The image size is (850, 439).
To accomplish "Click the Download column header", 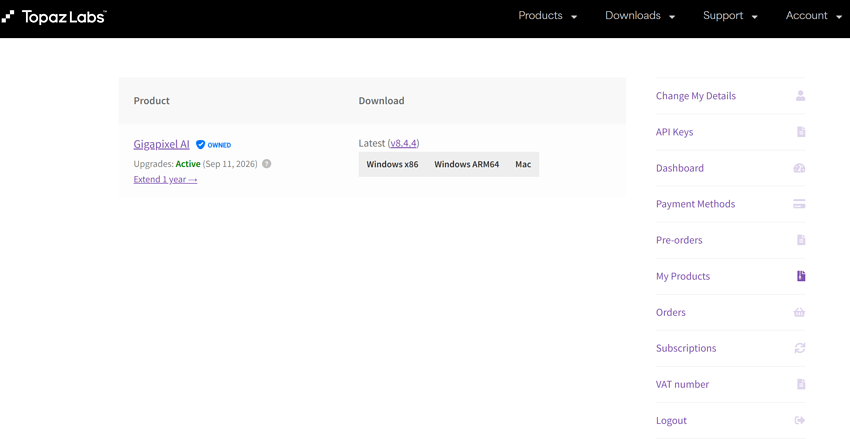I will pyautogui.click(x=382, y=101).
